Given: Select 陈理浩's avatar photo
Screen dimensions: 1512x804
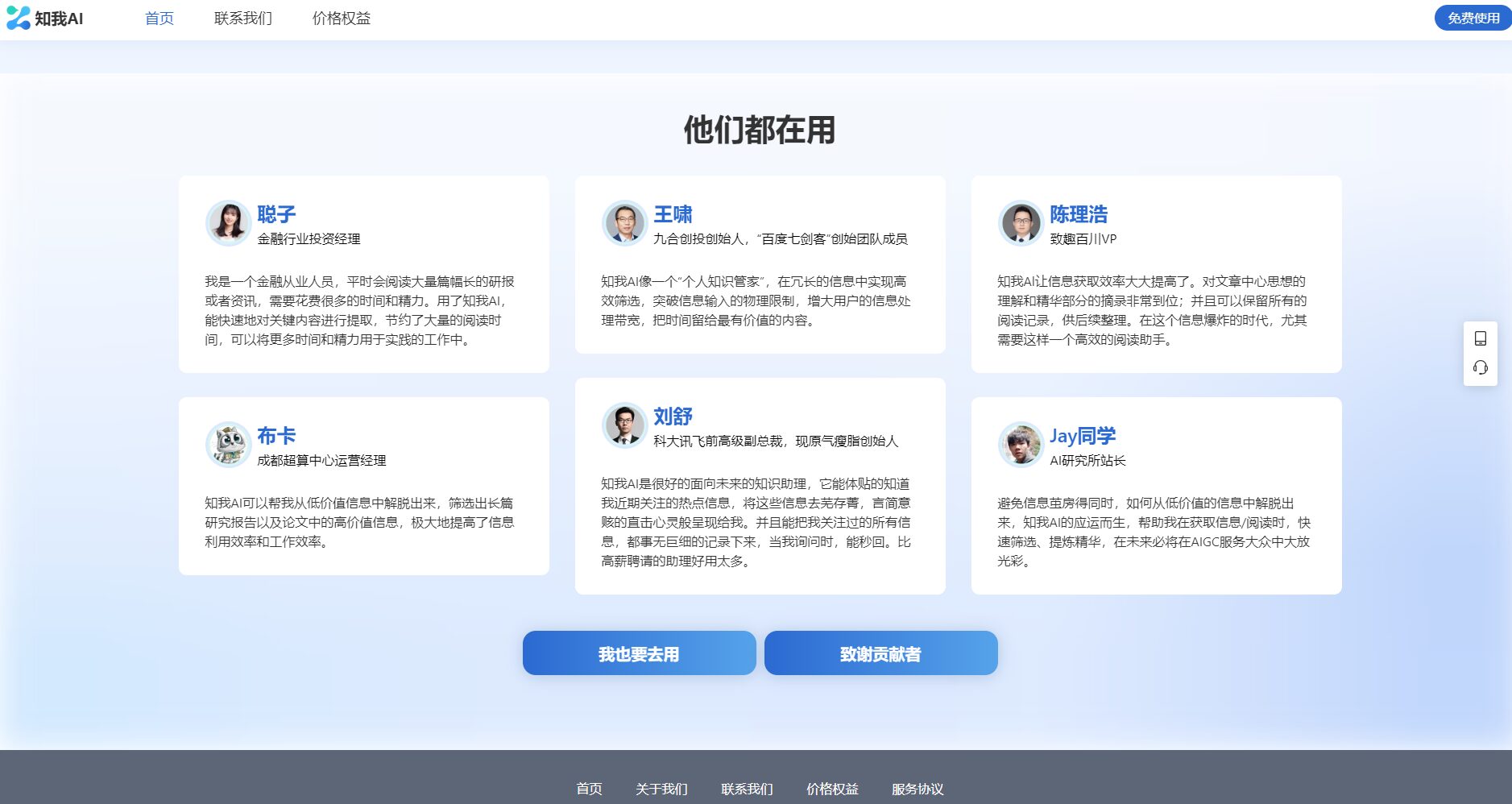Looking at the screenshot, I should click(x=1021, y=223).
